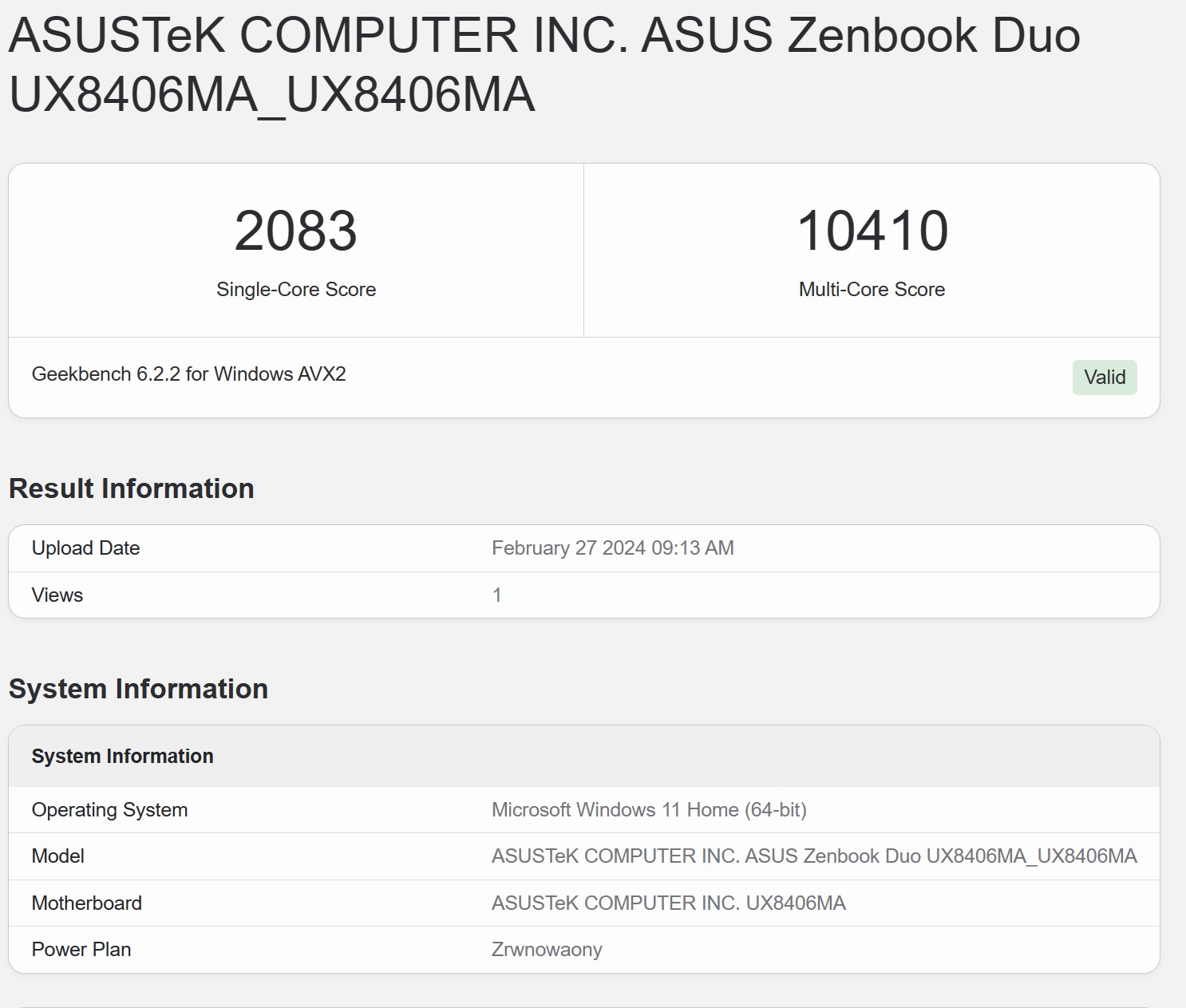The image size is (1186, 1008).
Task: Click the Model row label
Action: pyautogui.click(x=57, y=856)
